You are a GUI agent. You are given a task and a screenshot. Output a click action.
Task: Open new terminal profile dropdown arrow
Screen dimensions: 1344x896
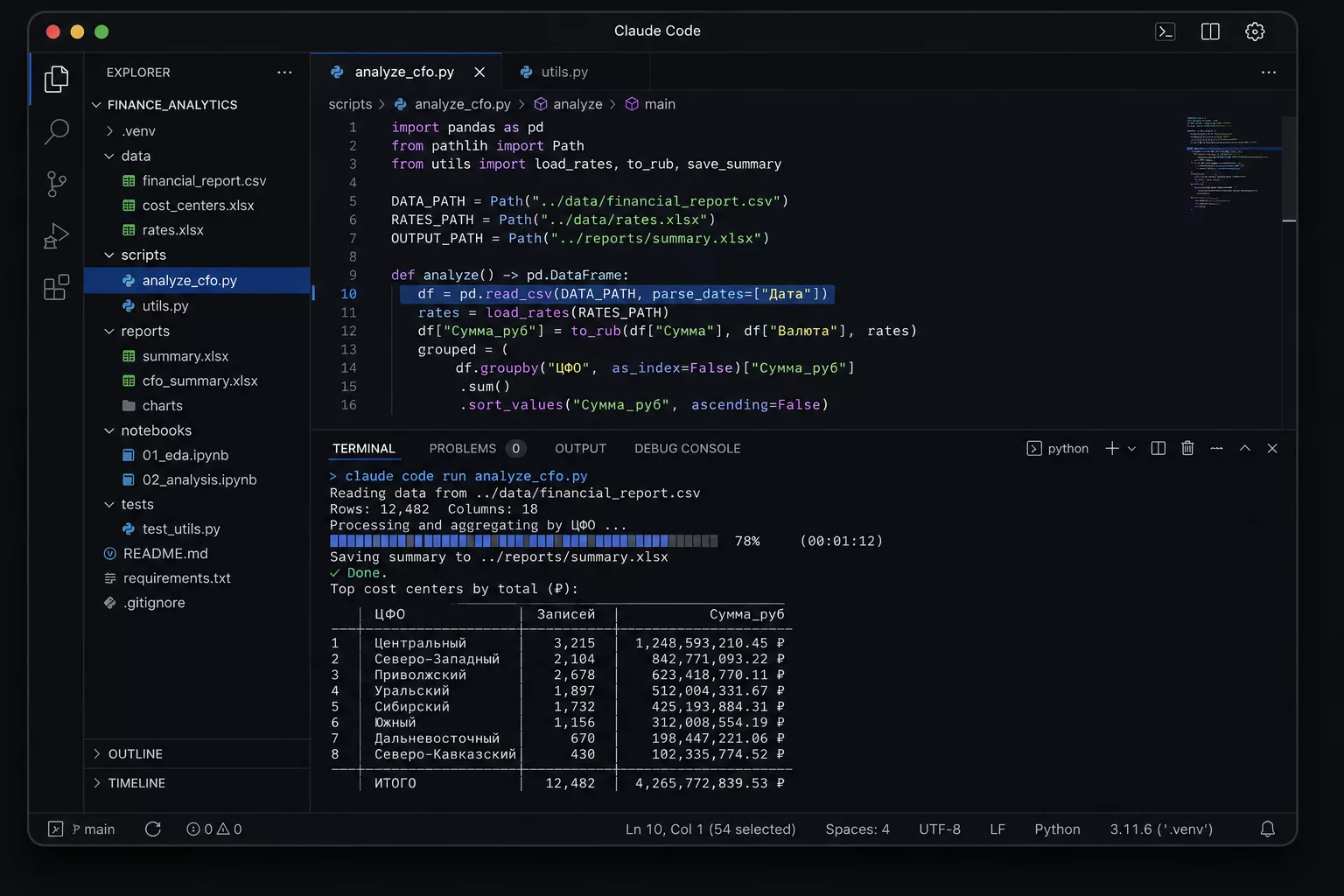coord(1131,449)
